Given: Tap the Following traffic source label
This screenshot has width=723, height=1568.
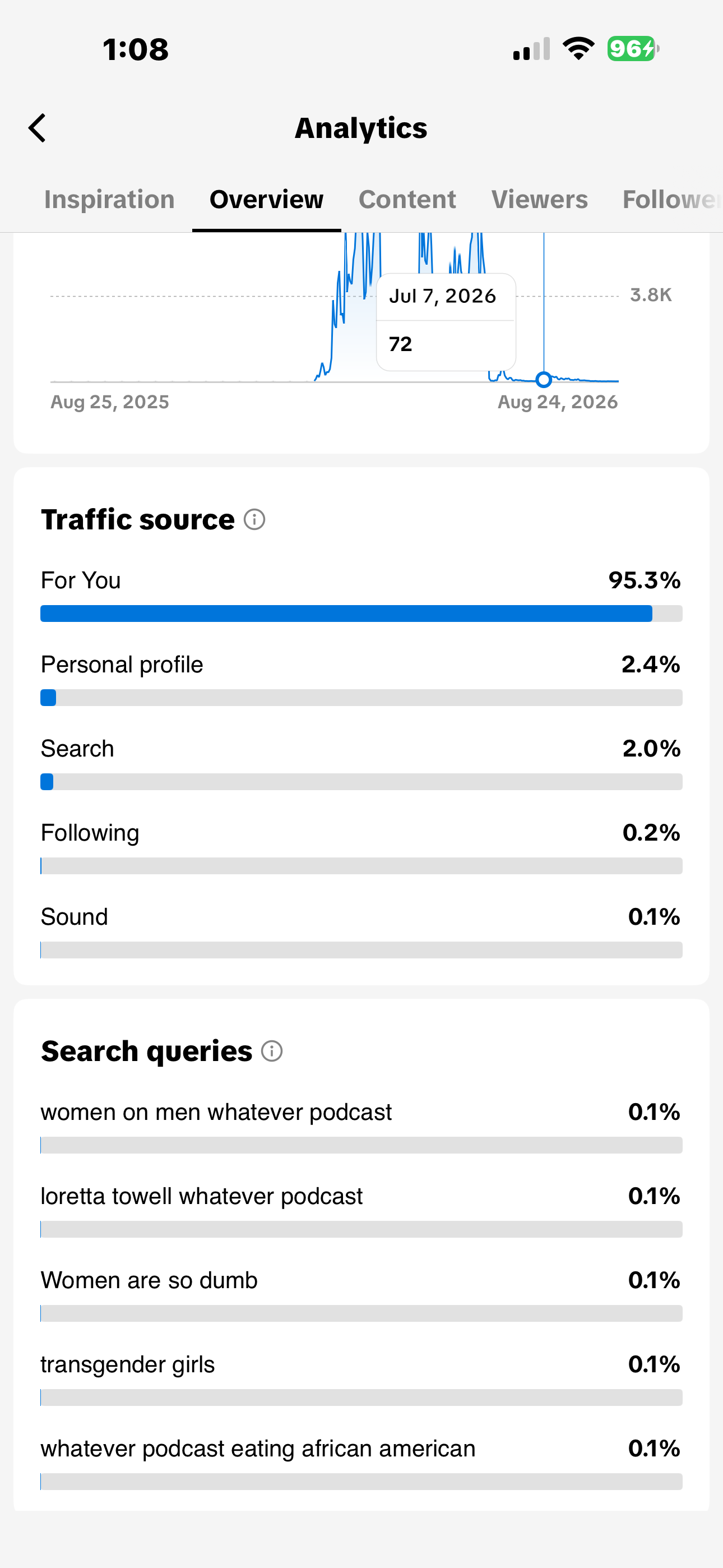Looking at the screenshot, I should 90,833.
